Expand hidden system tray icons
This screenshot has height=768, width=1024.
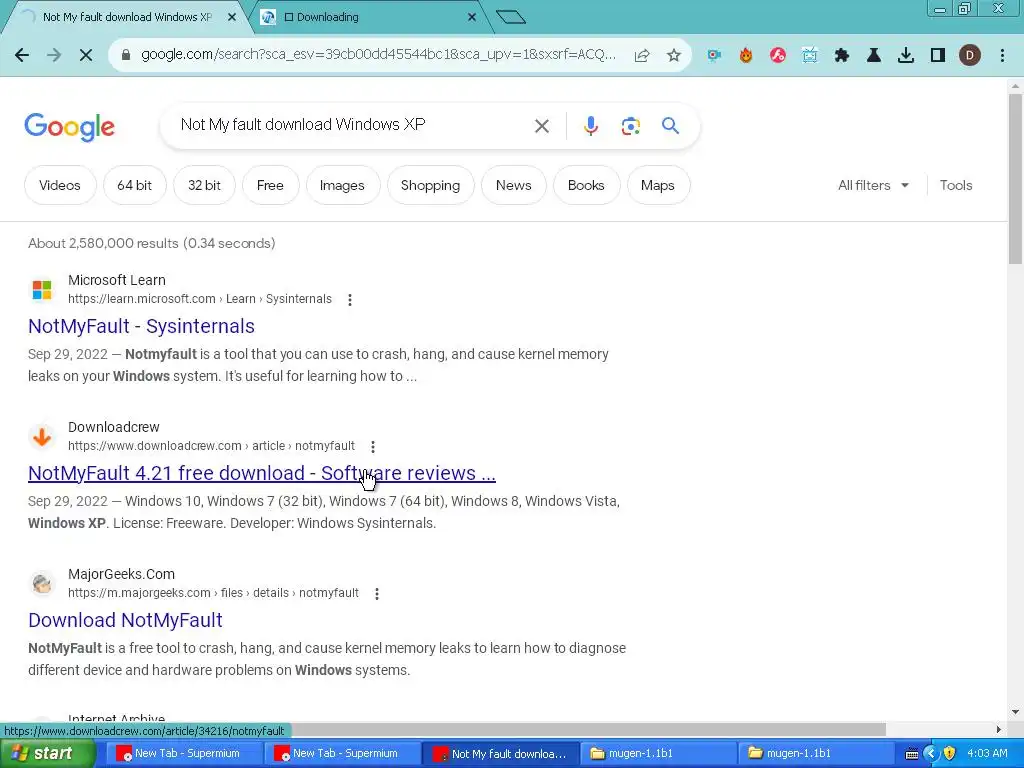pos(931,754)
